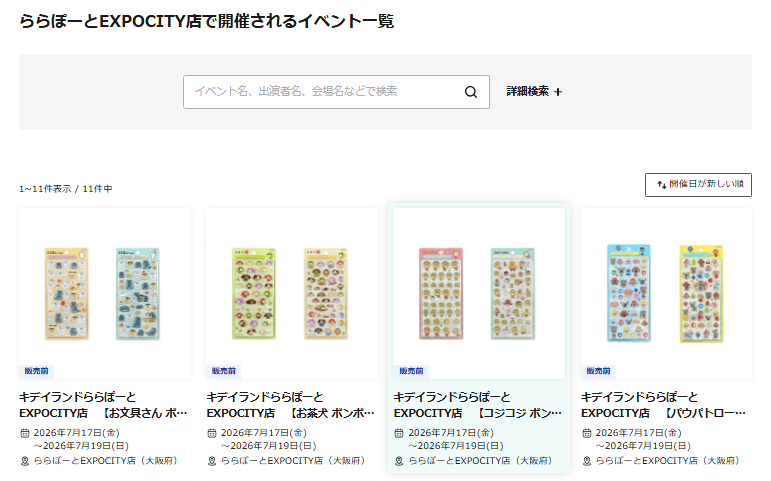Open the お文具さん ボンボン event title link
This screenshot has width=771, height=481.
(103, 405)
